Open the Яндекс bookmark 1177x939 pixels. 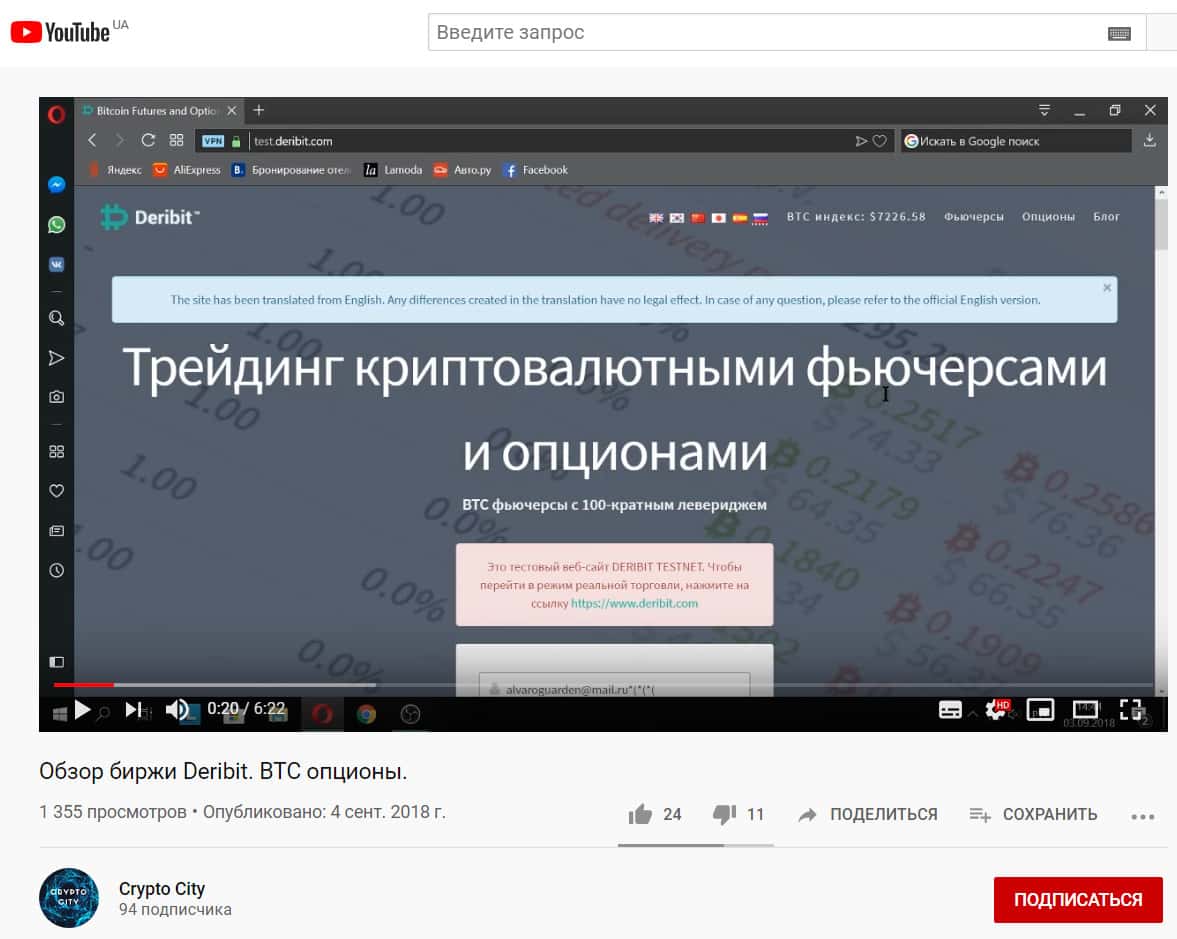(115, 170)
